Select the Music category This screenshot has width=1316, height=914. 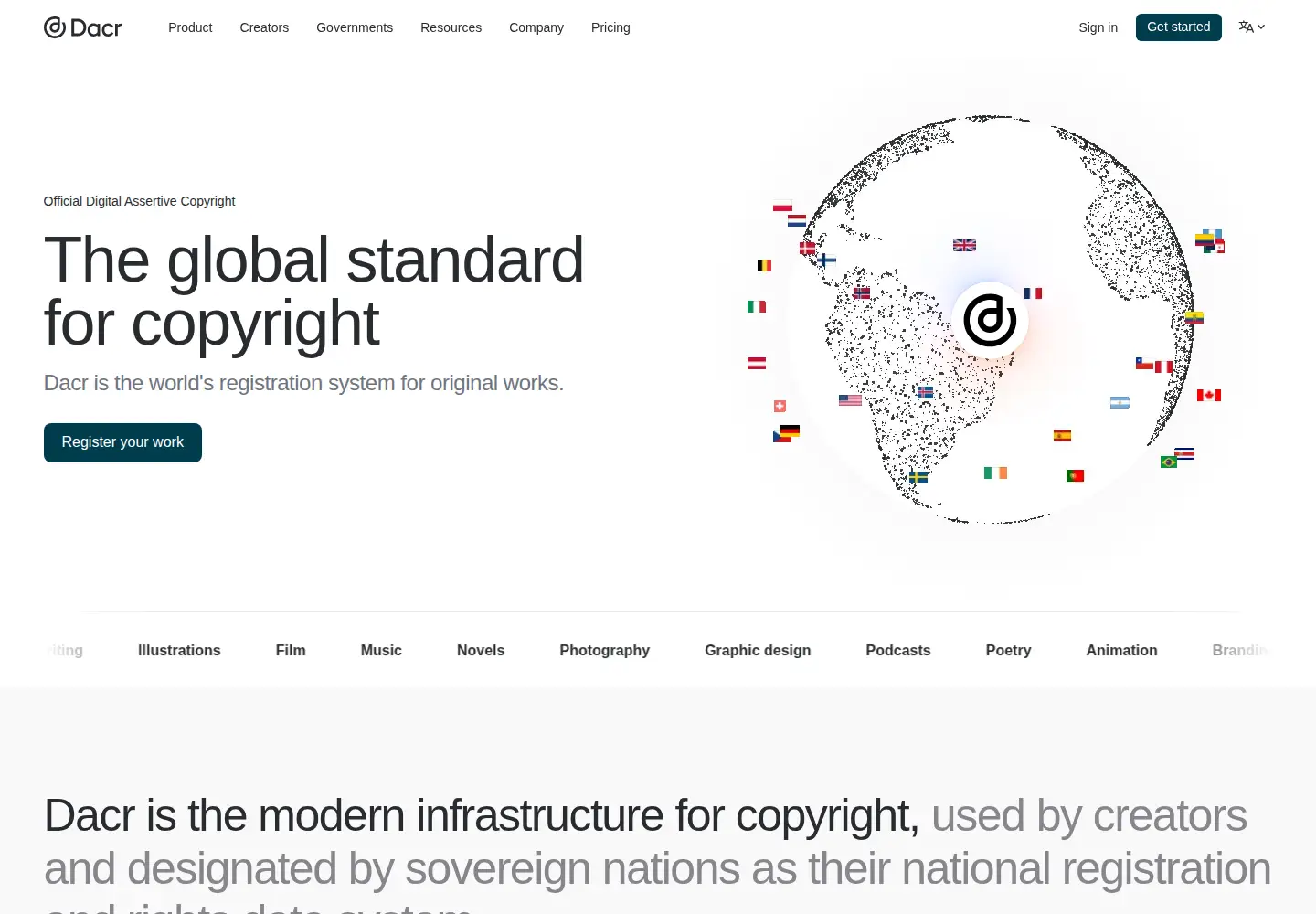(x=381, y=651)
